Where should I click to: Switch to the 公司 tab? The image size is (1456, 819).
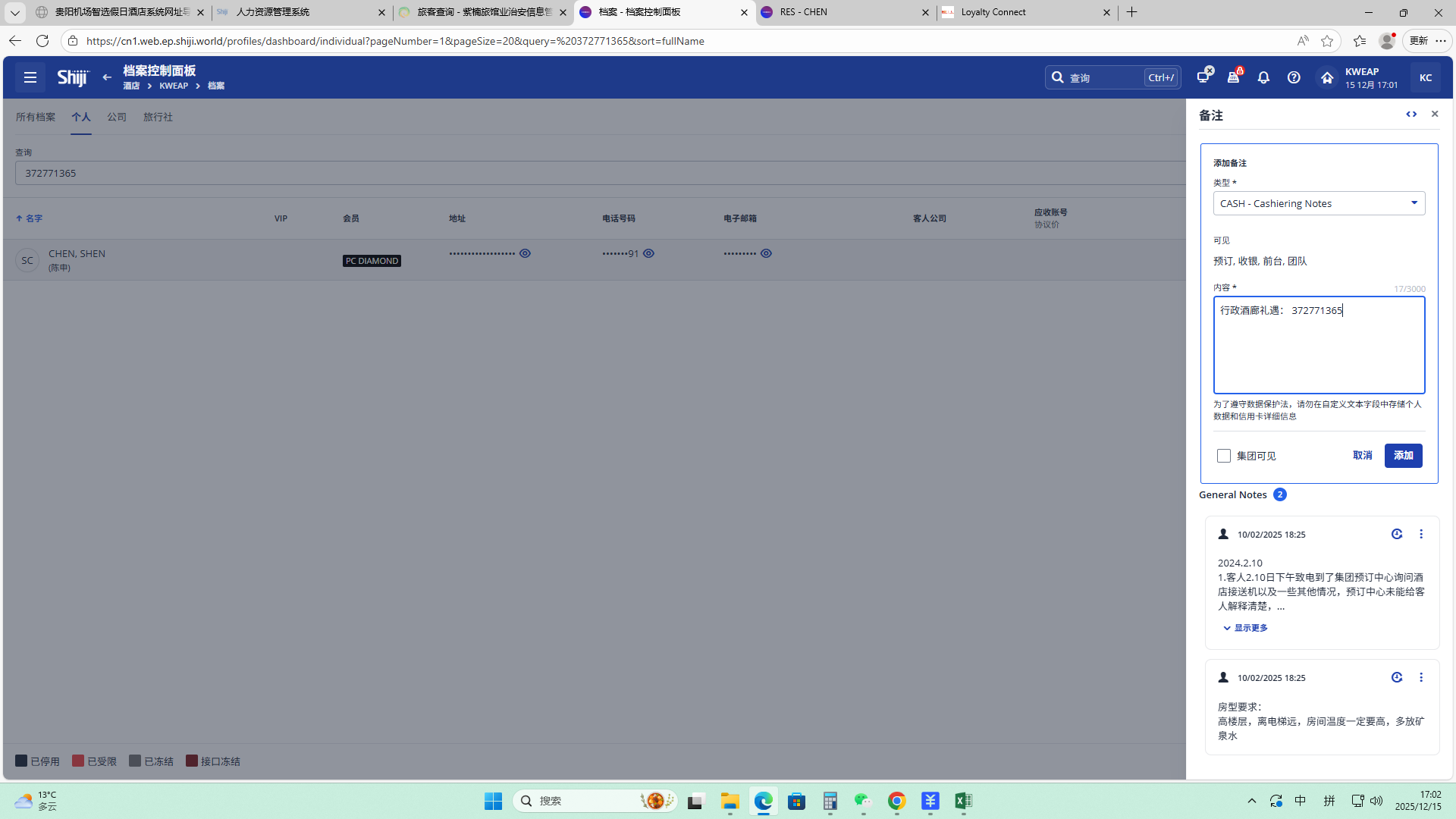click(x=117, y=117)
